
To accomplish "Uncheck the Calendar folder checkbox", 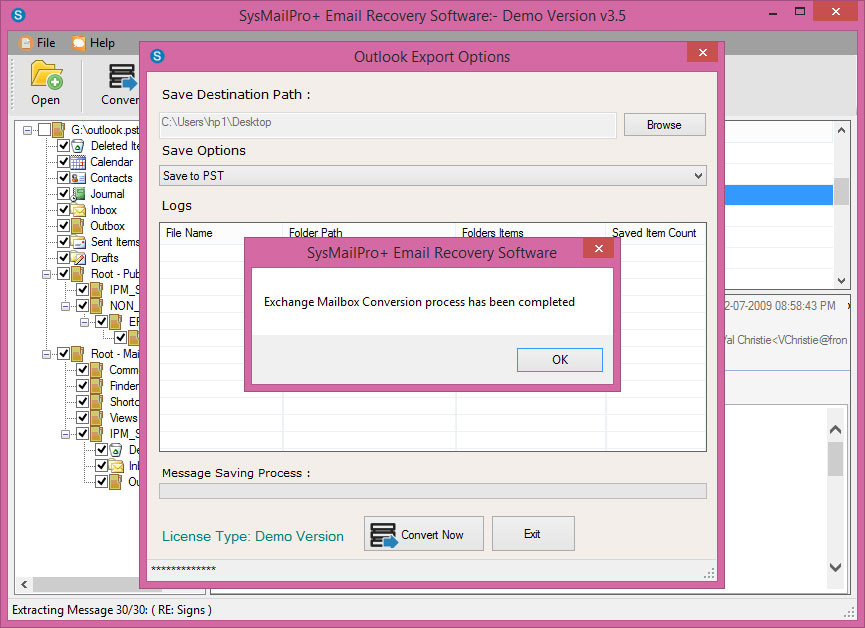I will click(x=63, y=162).
